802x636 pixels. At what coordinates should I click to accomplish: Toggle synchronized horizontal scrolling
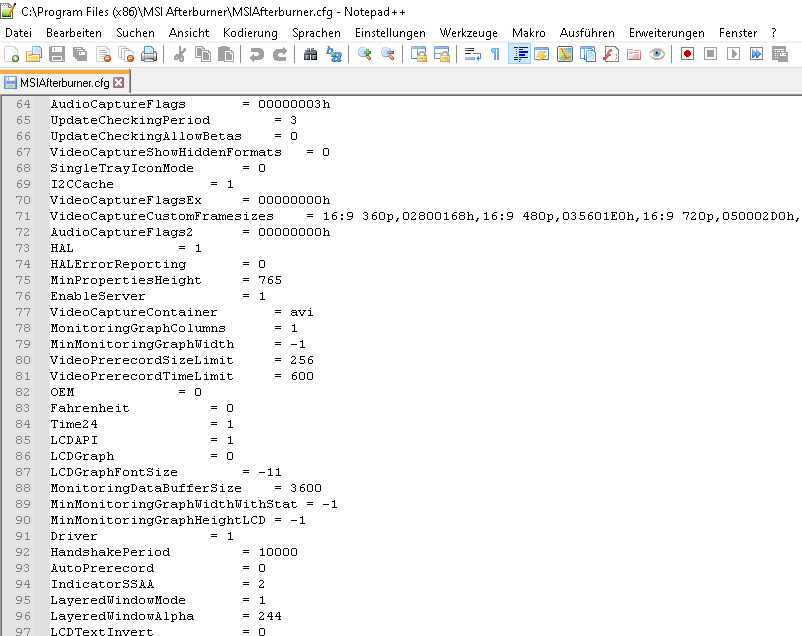tap(441, 54)
